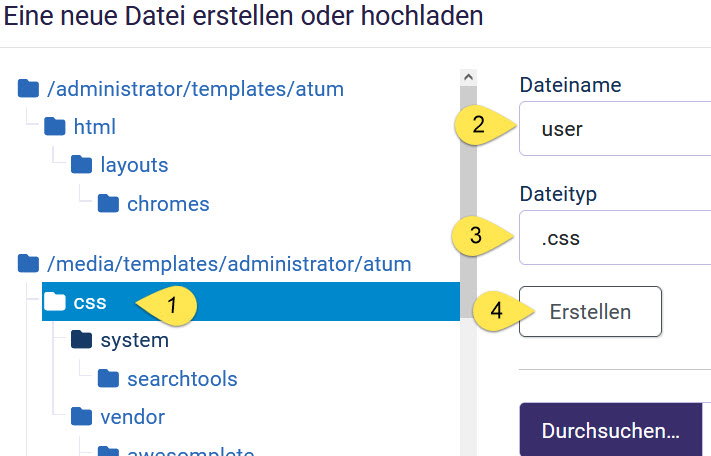Click the folder icon next to layouts

click(x=81, y=165)
